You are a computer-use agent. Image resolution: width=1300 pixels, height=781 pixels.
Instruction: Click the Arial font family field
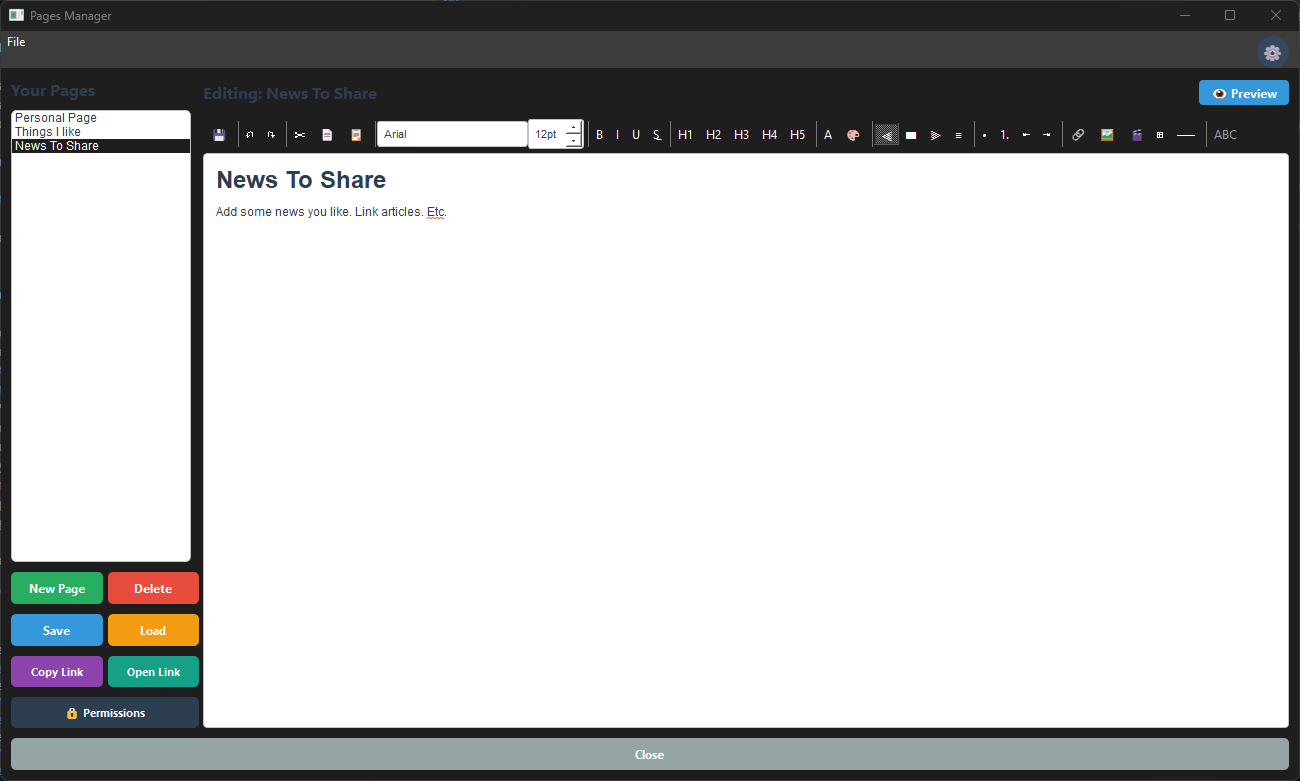pos(452,134)
